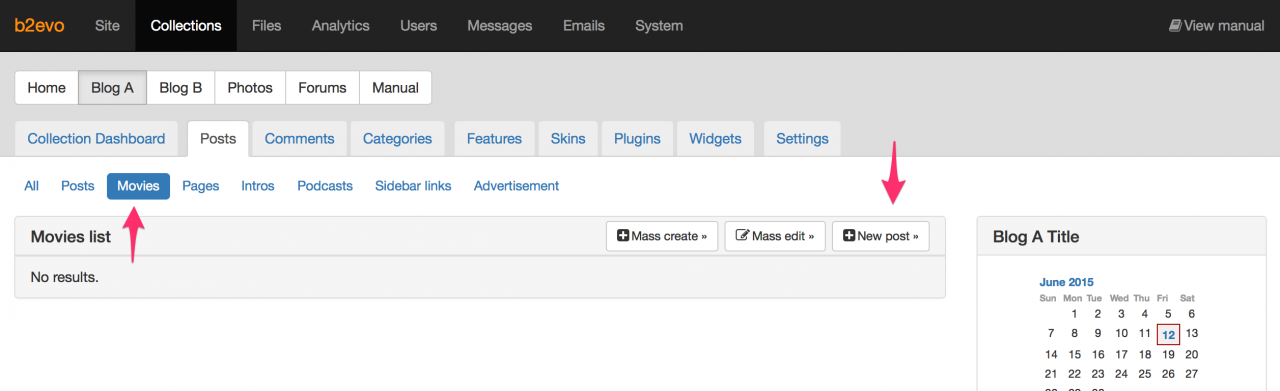Click calendar date 17

[1121, 354]
